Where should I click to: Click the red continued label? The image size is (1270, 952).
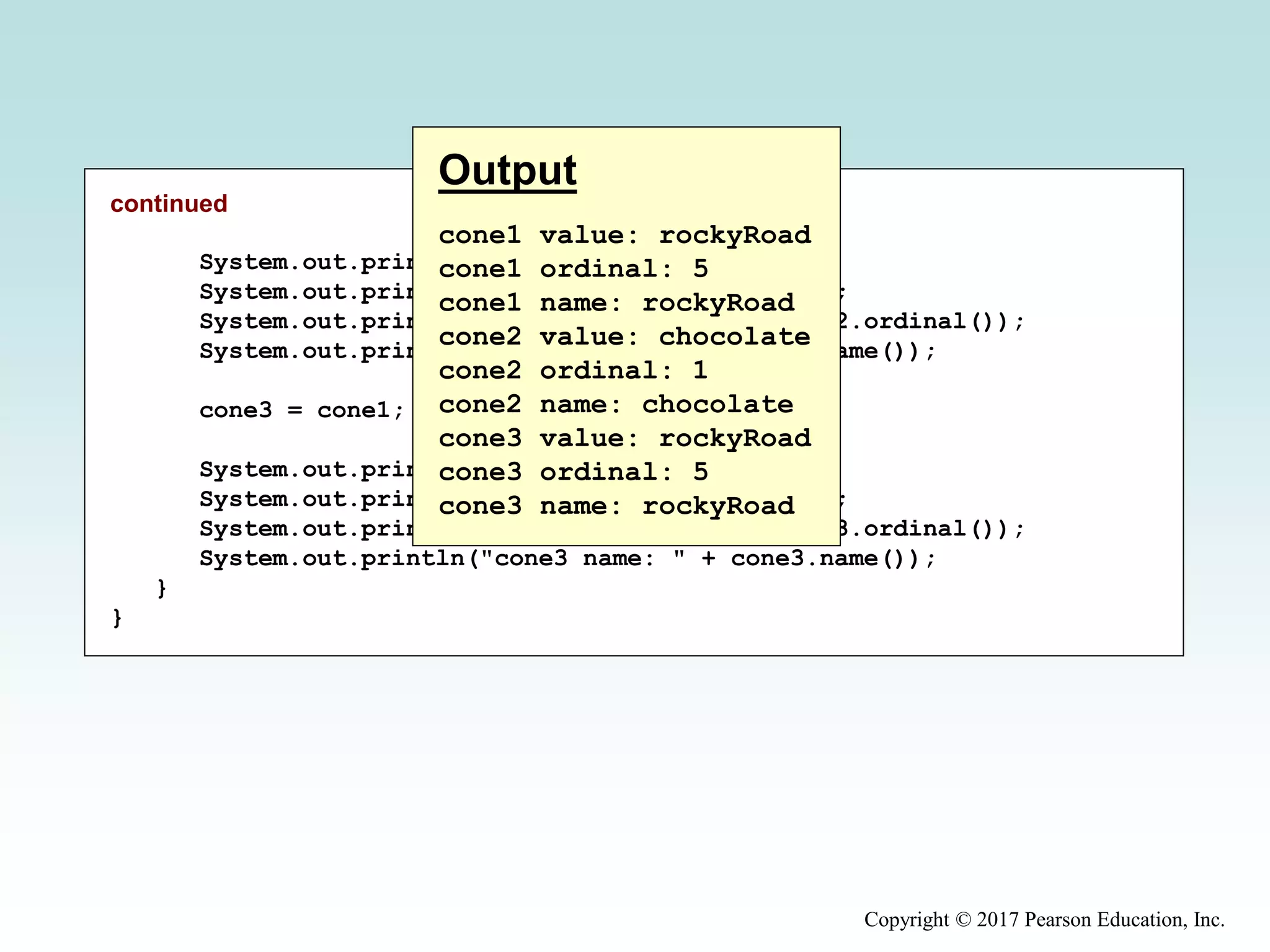tap(169, 204)
